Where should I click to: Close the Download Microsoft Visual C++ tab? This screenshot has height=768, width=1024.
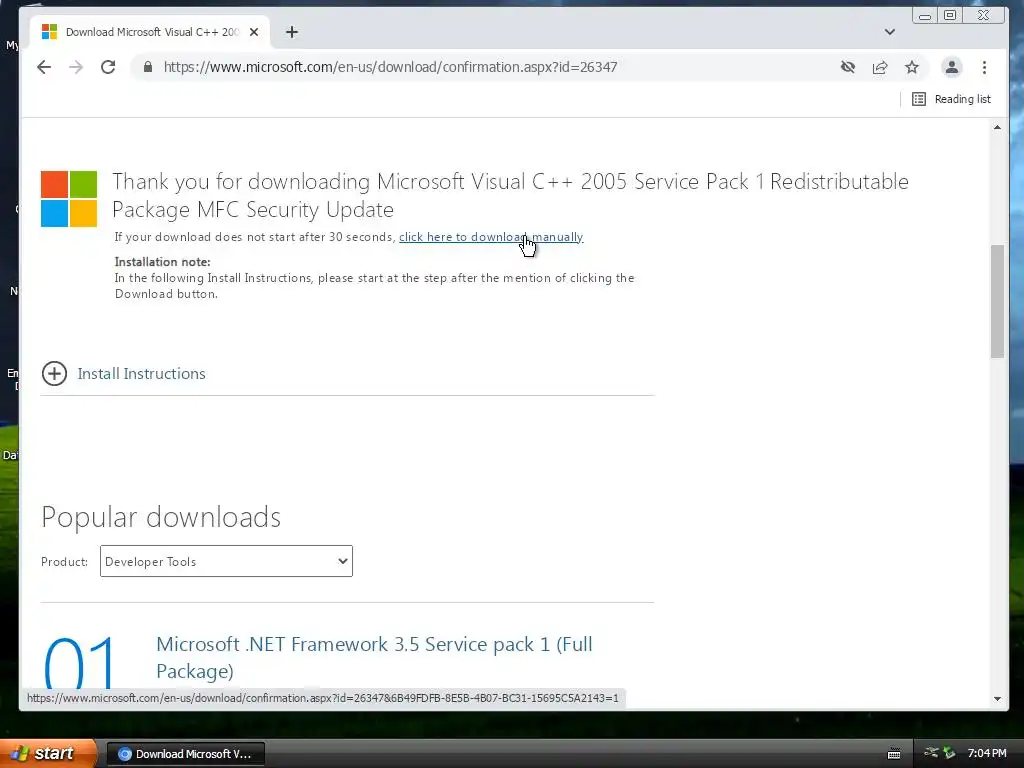tap(254, 32)
